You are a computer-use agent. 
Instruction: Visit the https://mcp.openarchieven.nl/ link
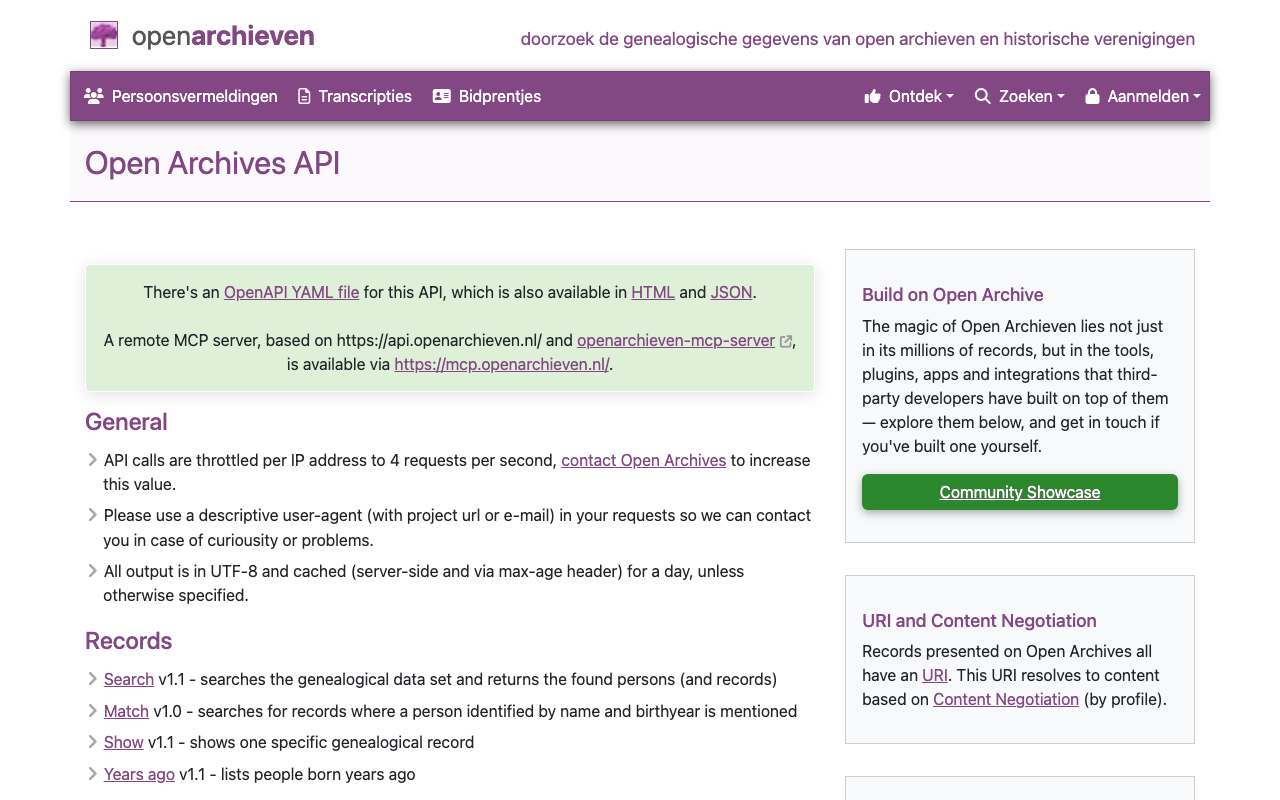(x=502, y=364)
